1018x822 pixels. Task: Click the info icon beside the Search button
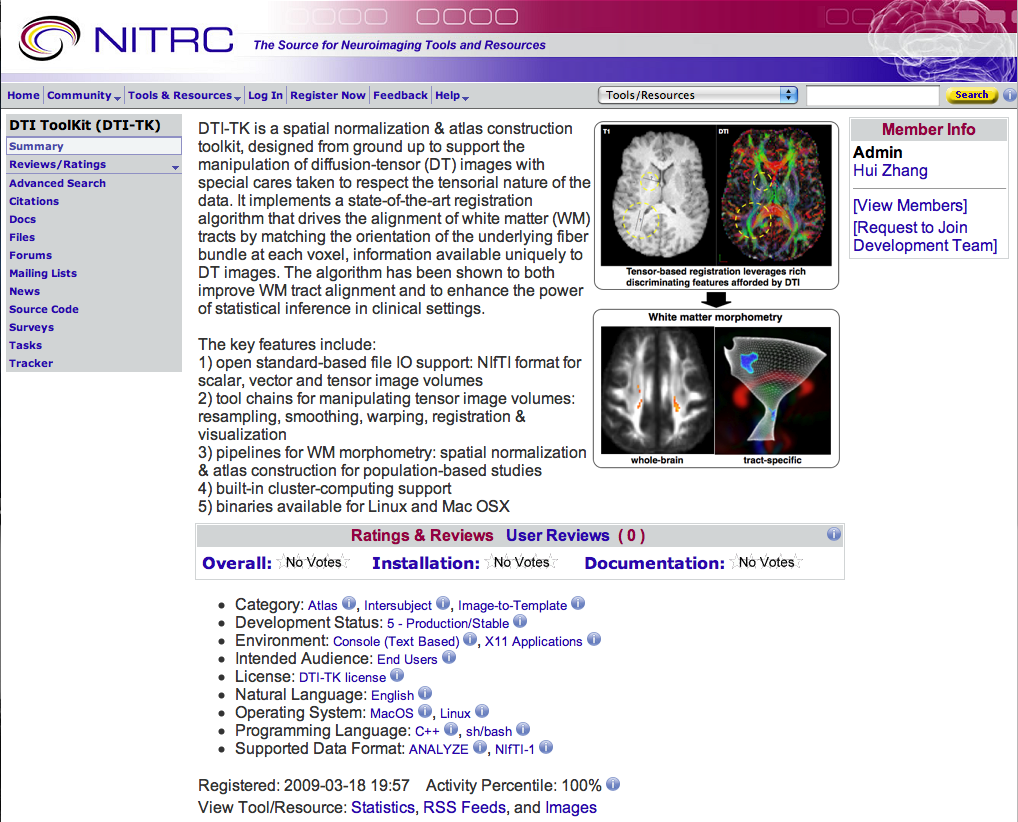click(1009, 95)
